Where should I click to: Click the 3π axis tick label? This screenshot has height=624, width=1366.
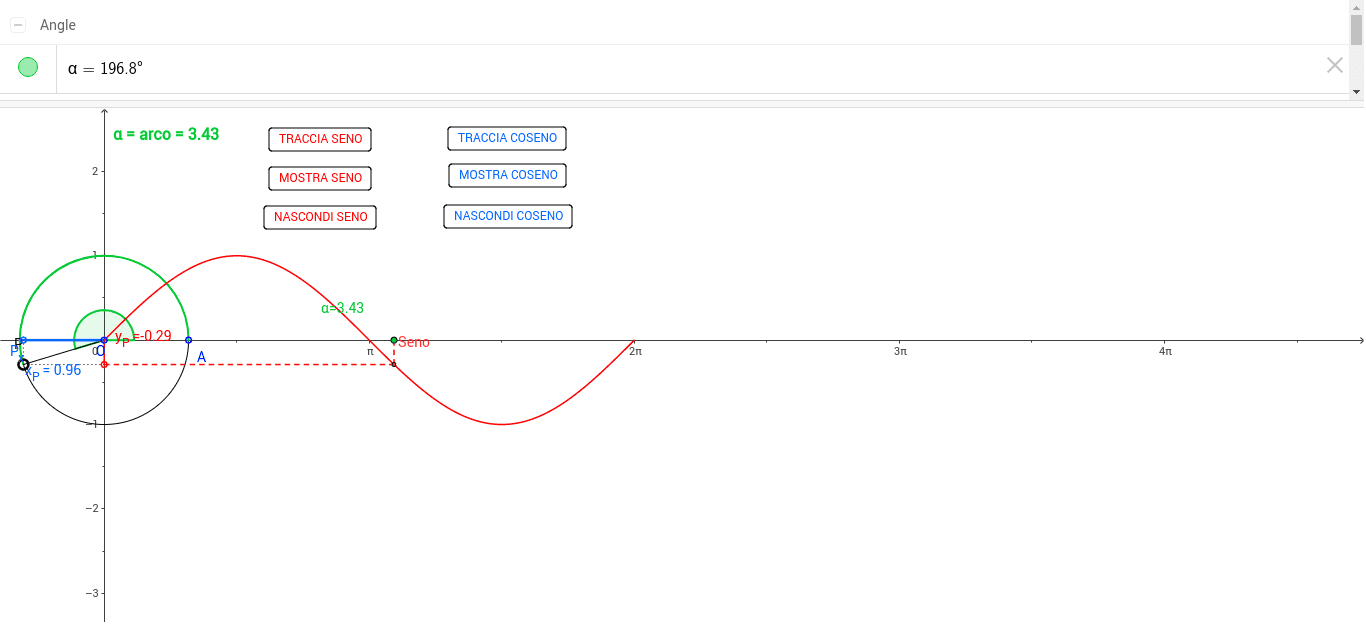click(x=900, y=351)
